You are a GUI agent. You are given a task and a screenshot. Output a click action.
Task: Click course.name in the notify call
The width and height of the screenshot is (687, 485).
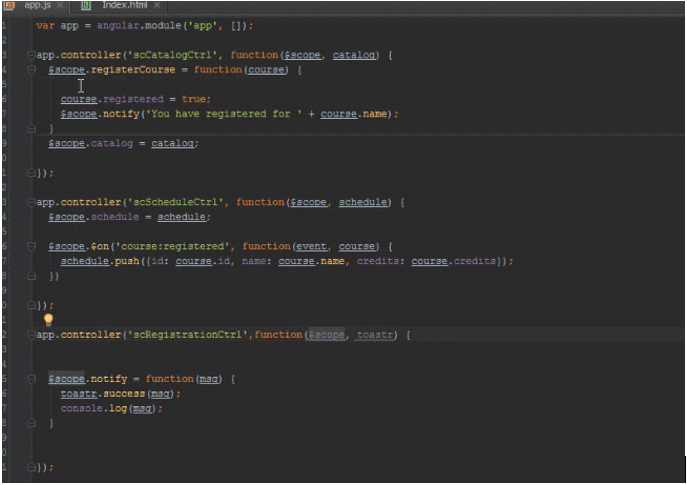click(354, 114)
